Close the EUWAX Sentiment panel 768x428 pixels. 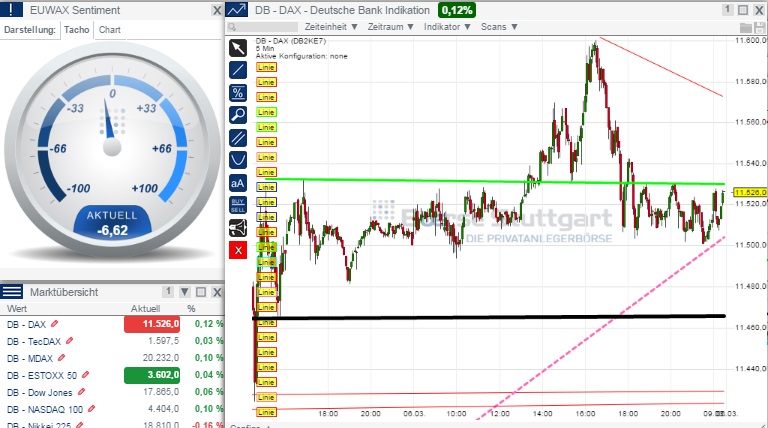click(x=217, y=10)
